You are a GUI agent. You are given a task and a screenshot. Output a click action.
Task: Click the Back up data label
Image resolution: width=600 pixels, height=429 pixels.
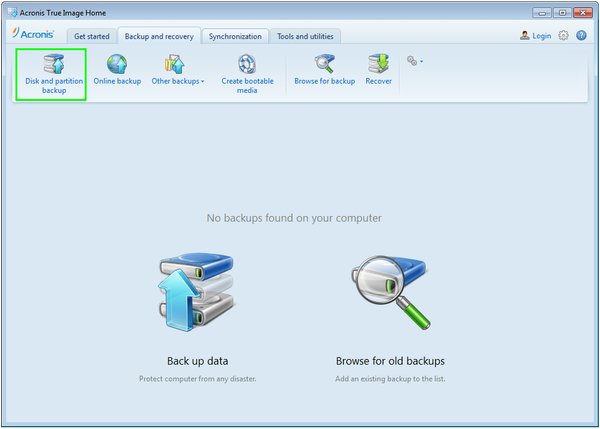(x=197, y=361)
